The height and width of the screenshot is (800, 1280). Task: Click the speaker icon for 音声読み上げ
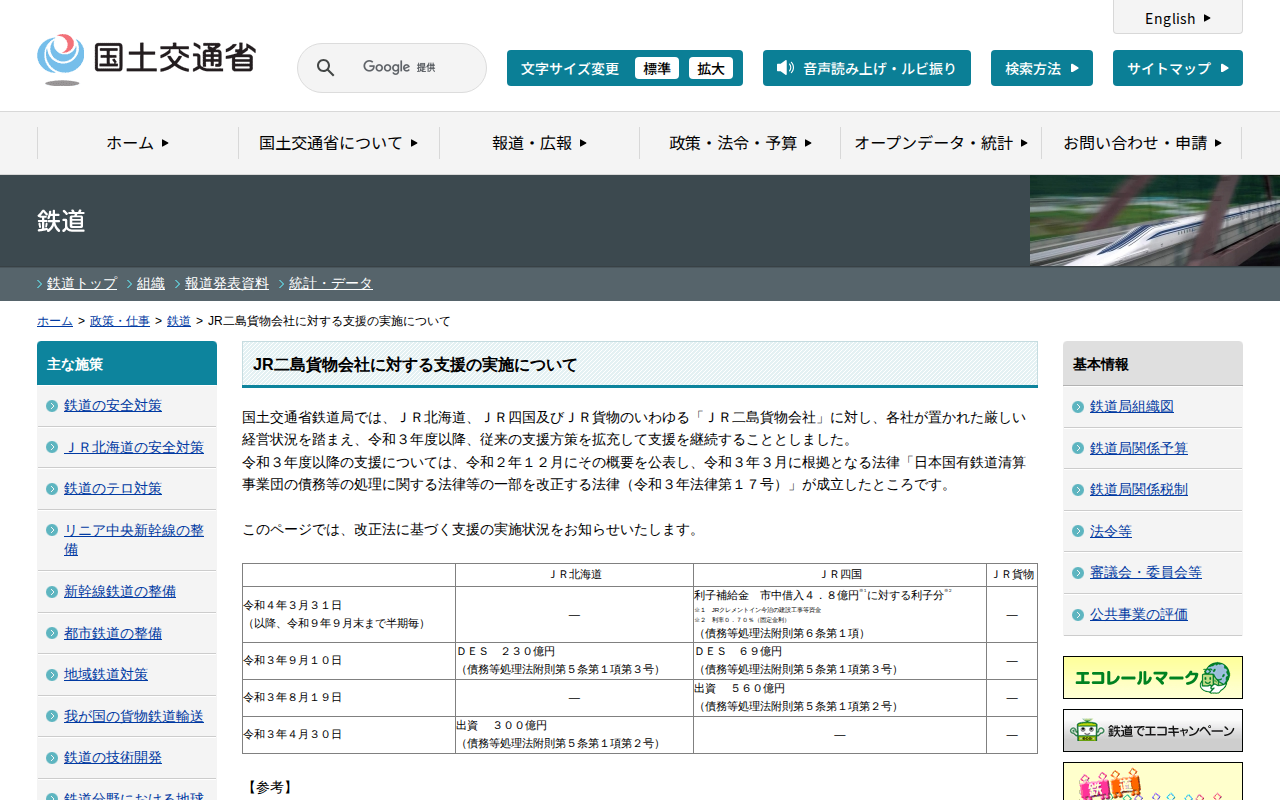[785, 68]
